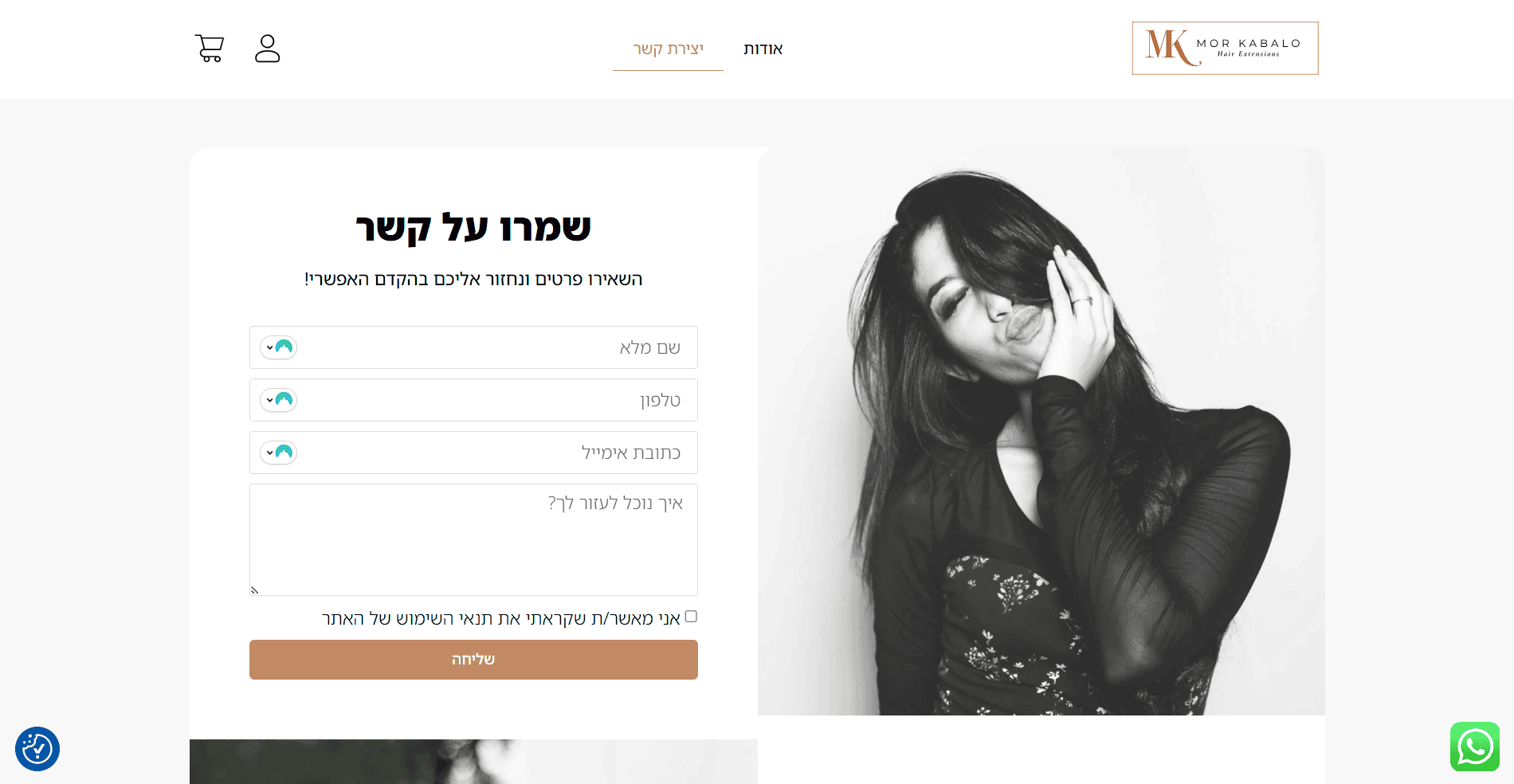Open the WhatsApp chat button
The width and height of the screenshot is (1514, 784).
(1475, 747)
